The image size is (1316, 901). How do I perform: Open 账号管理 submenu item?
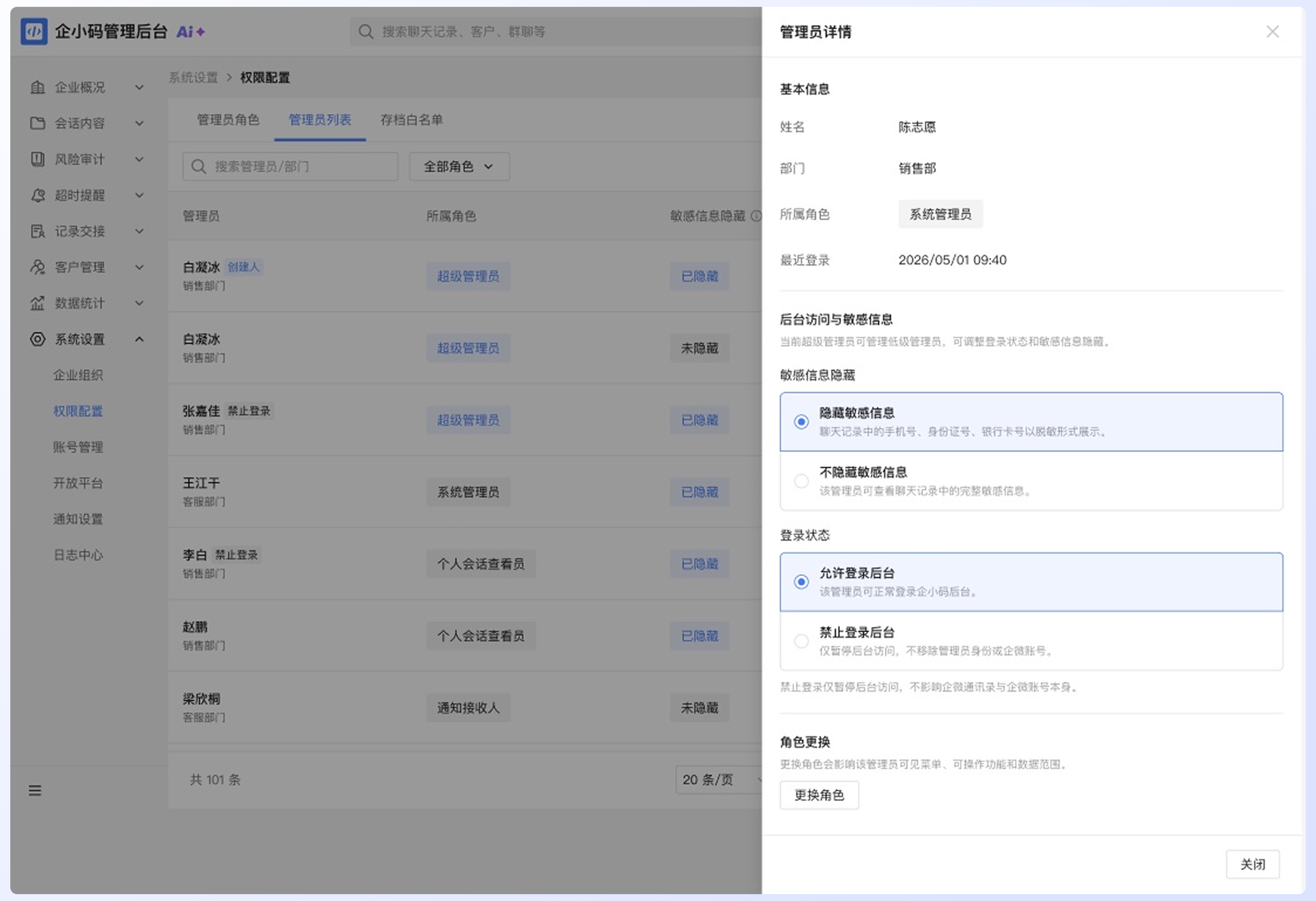click(78, 447)
